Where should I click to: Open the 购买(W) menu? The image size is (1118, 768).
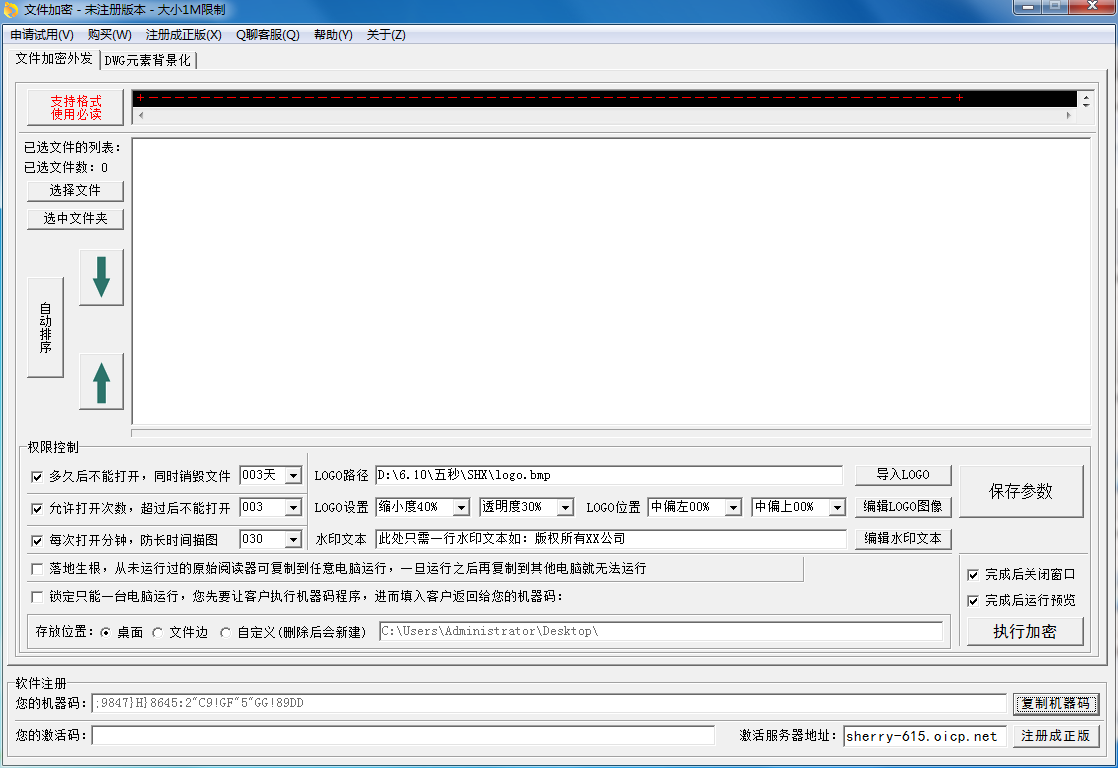coord(110,35)
